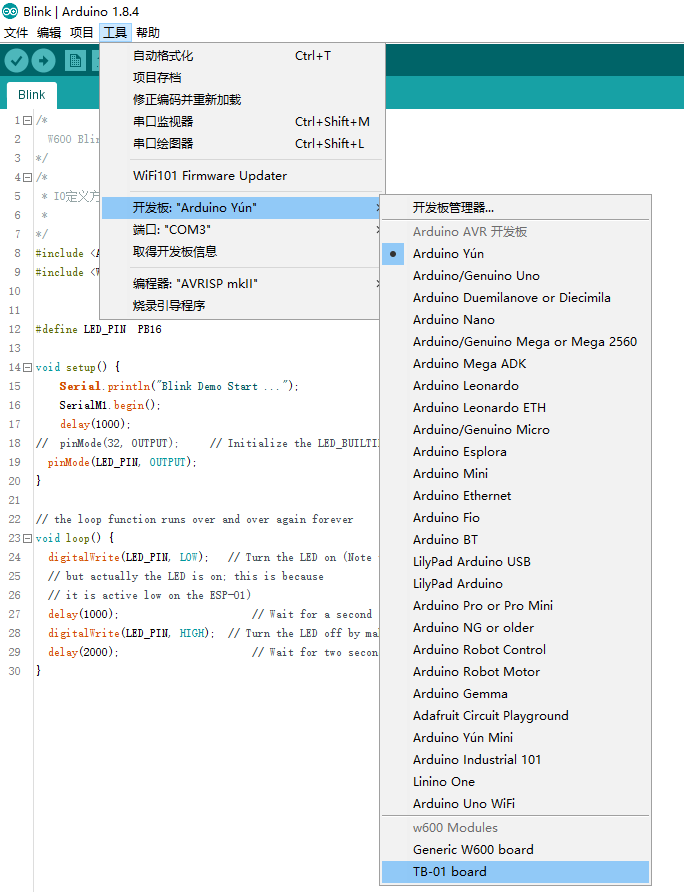Select Linino One board
684x892 pixels.
515,782
